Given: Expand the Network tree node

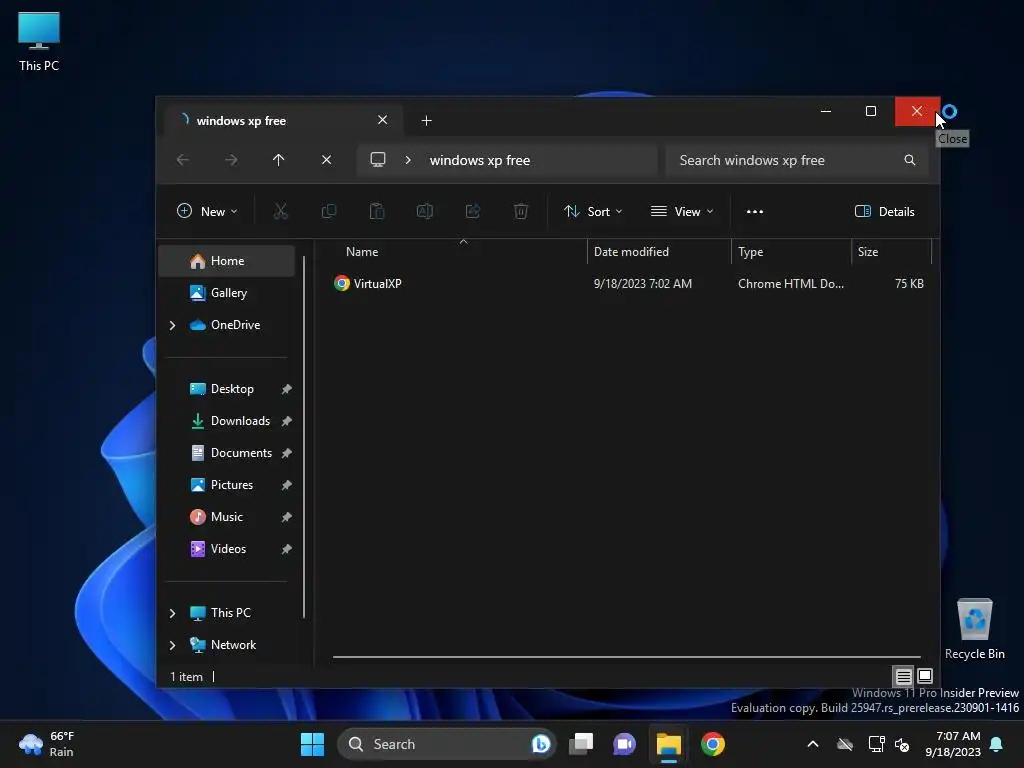Looking at the screenshot, I should tap(172, 645).
